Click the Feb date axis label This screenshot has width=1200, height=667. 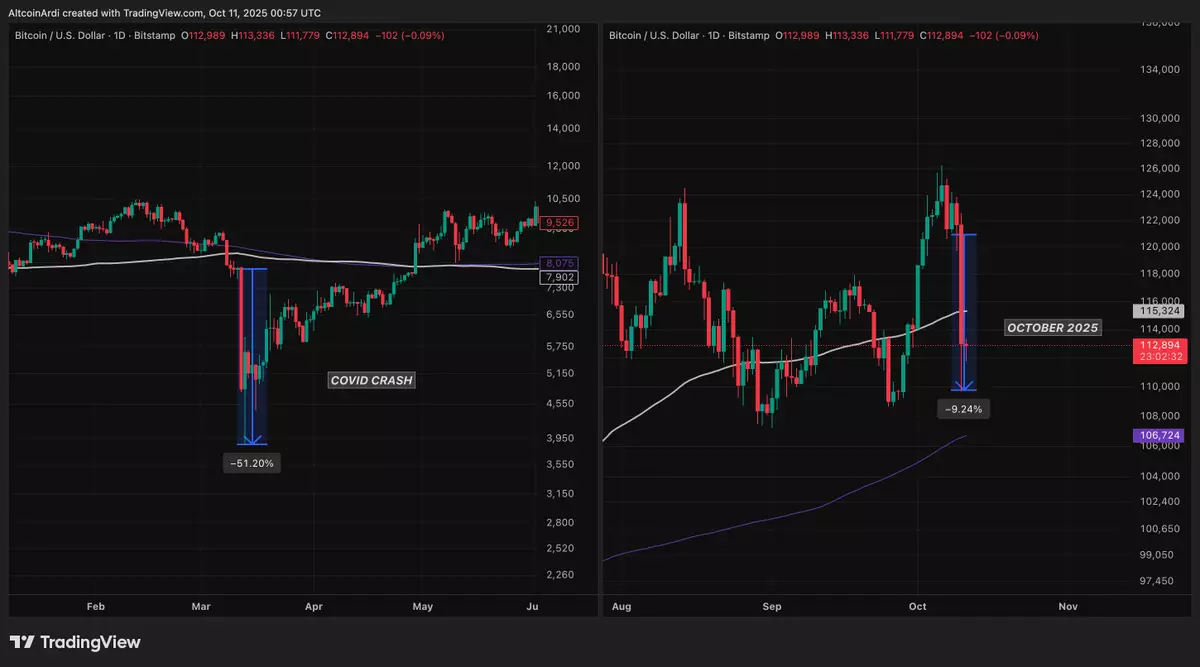96,606
